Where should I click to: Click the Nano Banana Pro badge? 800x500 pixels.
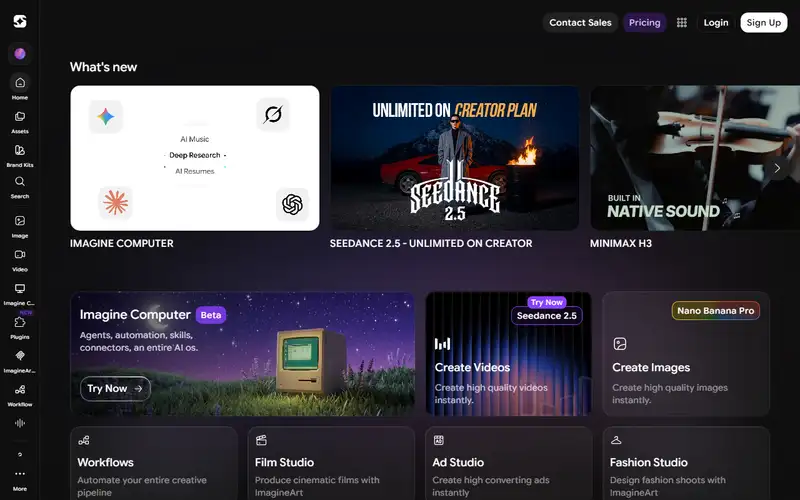(x=715, y=311)
